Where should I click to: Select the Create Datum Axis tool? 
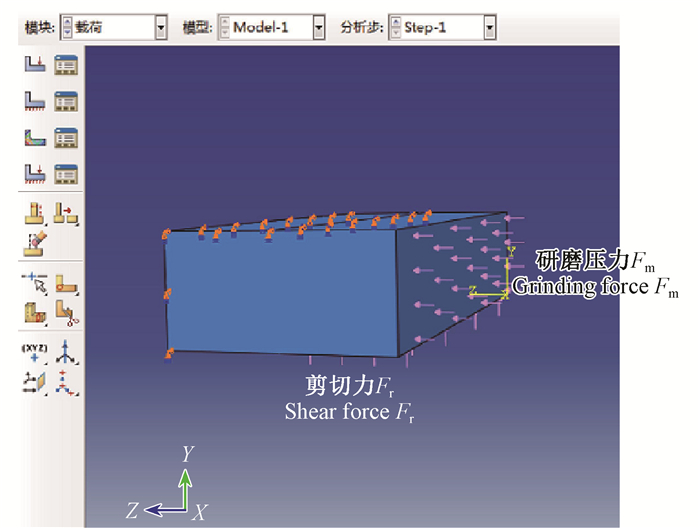66,350
